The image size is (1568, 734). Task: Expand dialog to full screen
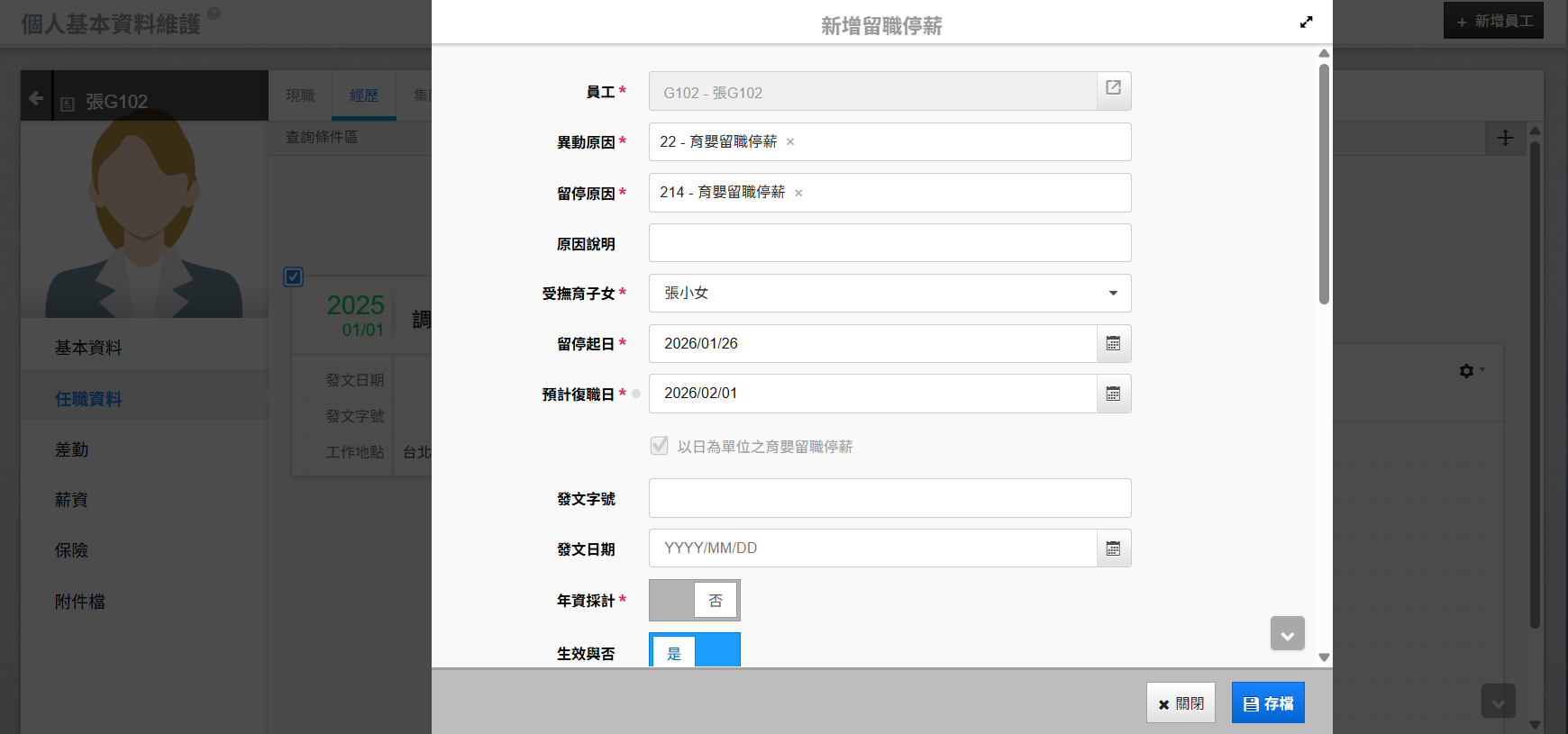click(1306, 23)
